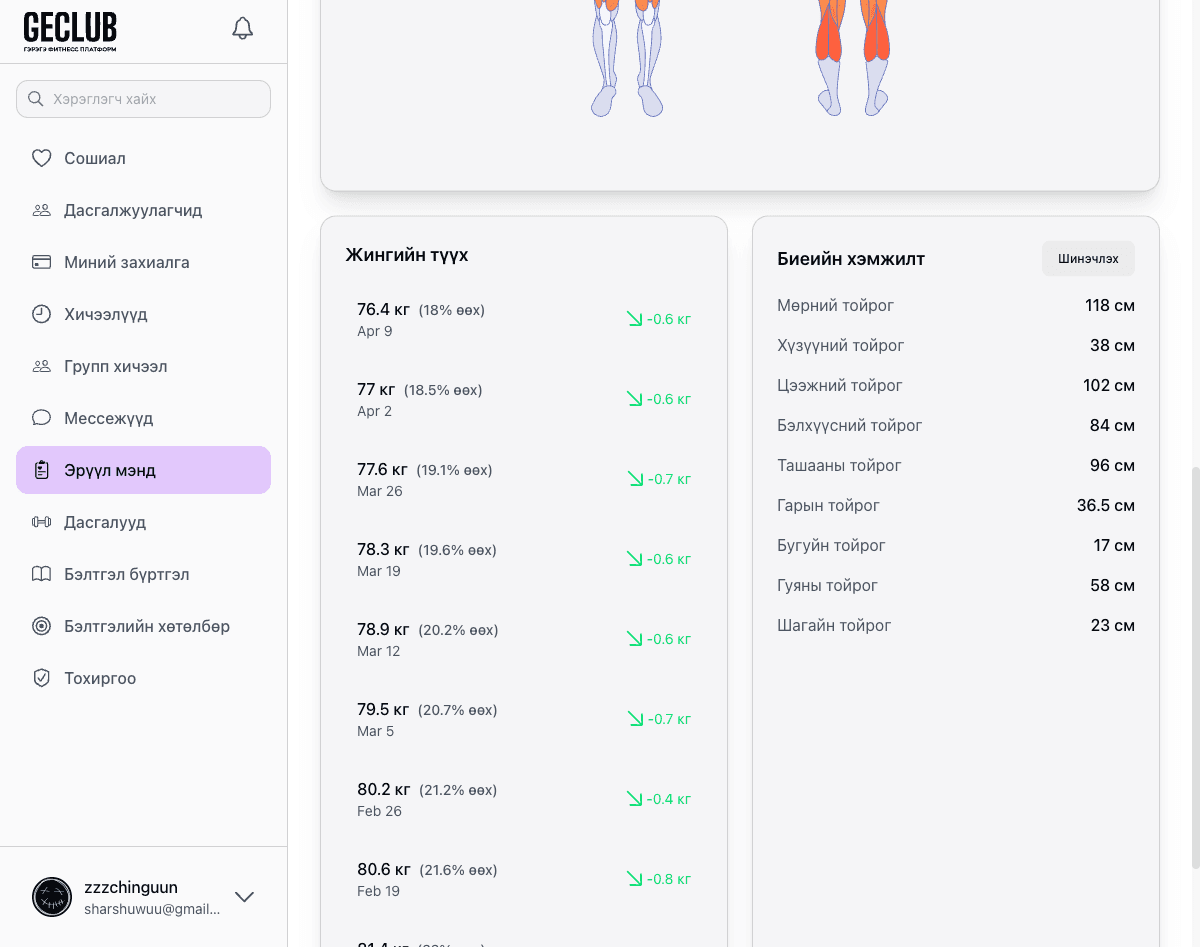Open the Групп хичээл menu item
Viewport: 1200px width, 947px height.
(115, 366)
